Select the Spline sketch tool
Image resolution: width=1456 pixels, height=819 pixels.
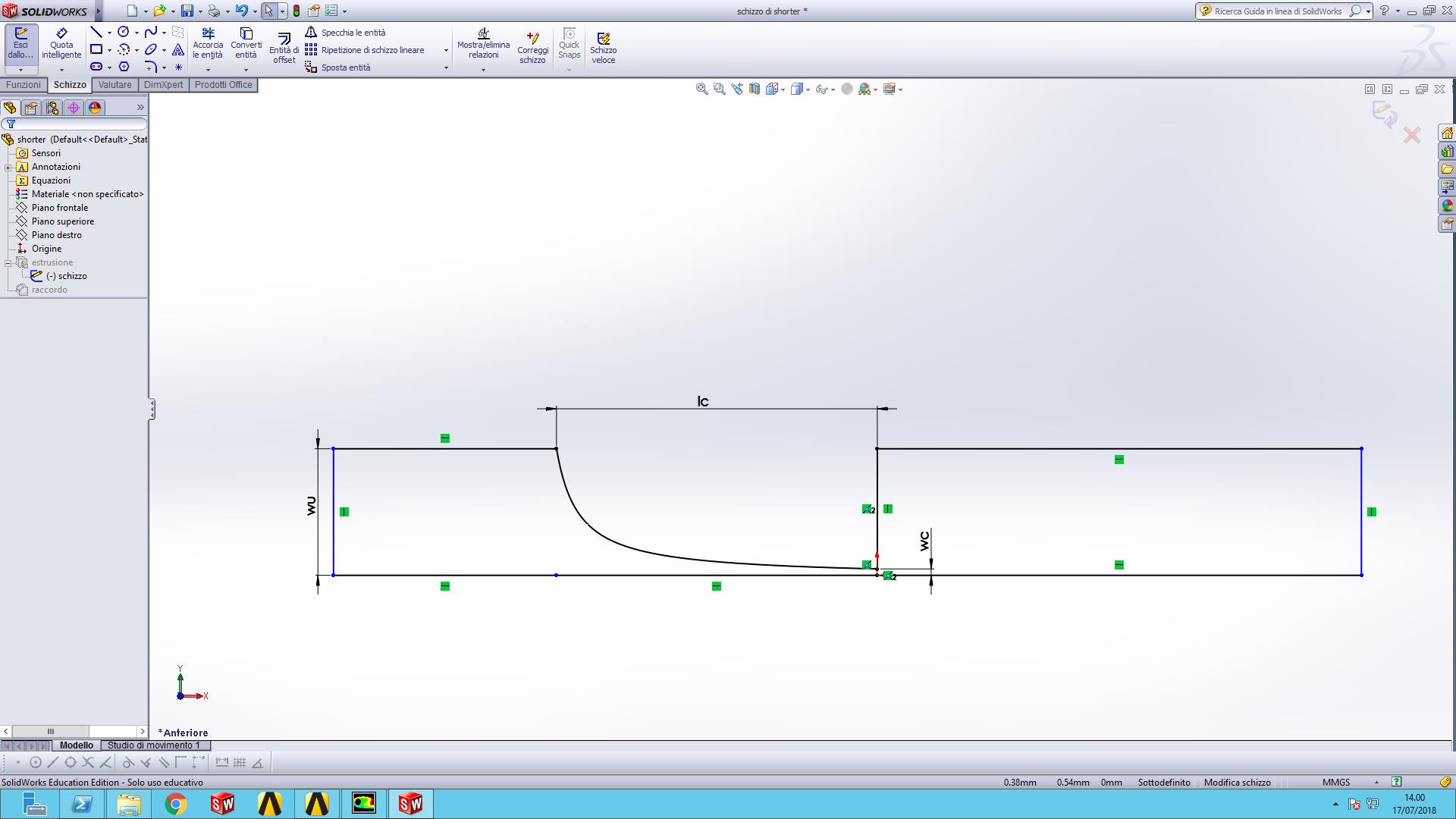point(151,32)
